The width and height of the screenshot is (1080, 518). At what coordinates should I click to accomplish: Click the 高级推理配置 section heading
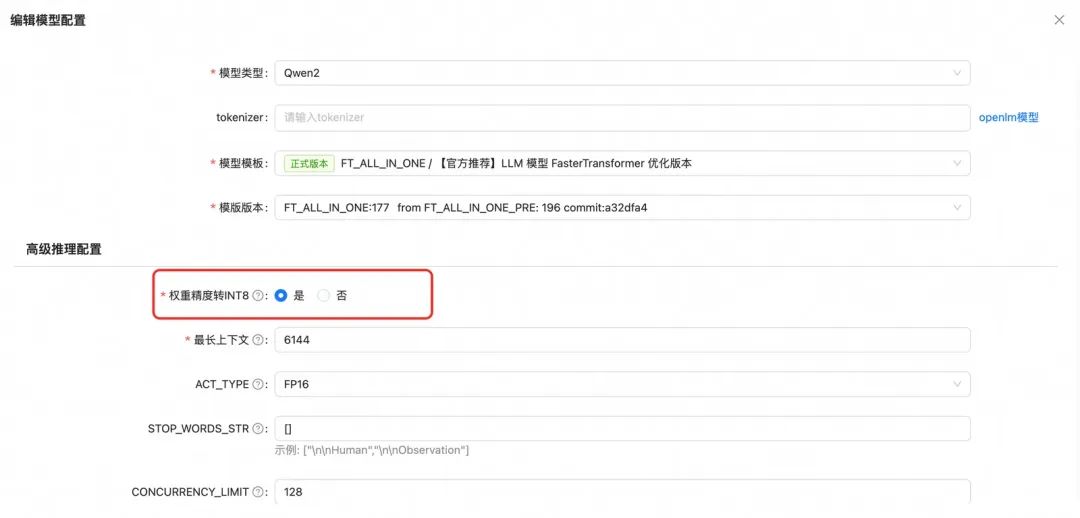click(x=63, y=249)
